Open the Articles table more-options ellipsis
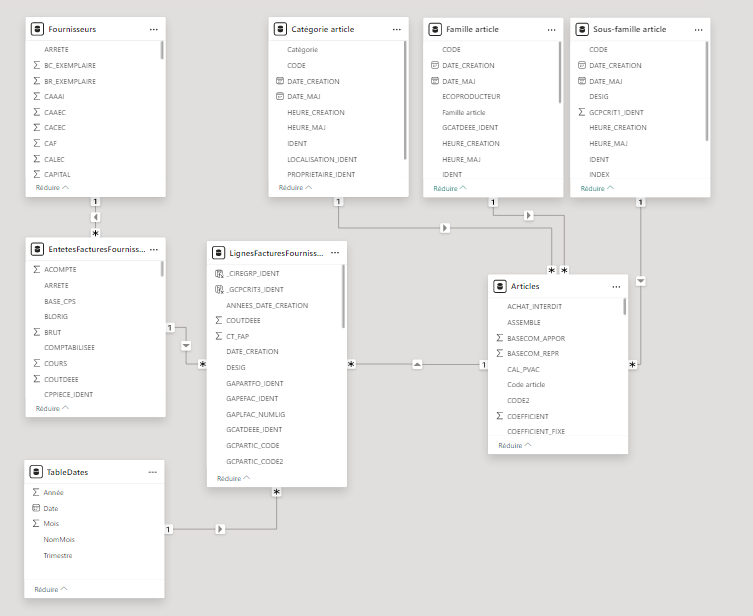Screen dimensions: 753x616 click(615, 286)
